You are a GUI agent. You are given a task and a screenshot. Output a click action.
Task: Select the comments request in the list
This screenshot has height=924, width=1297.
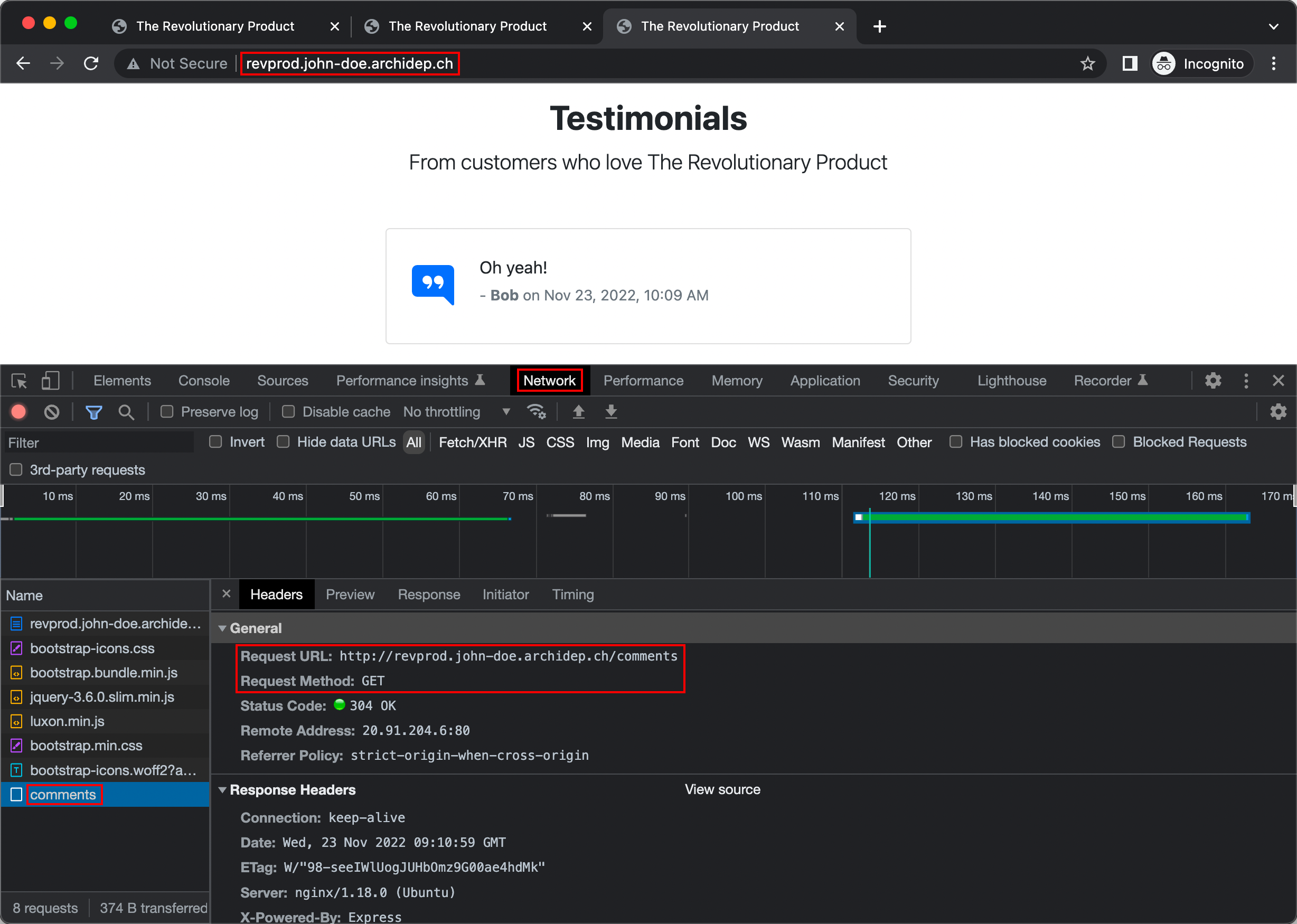[63, 794]
